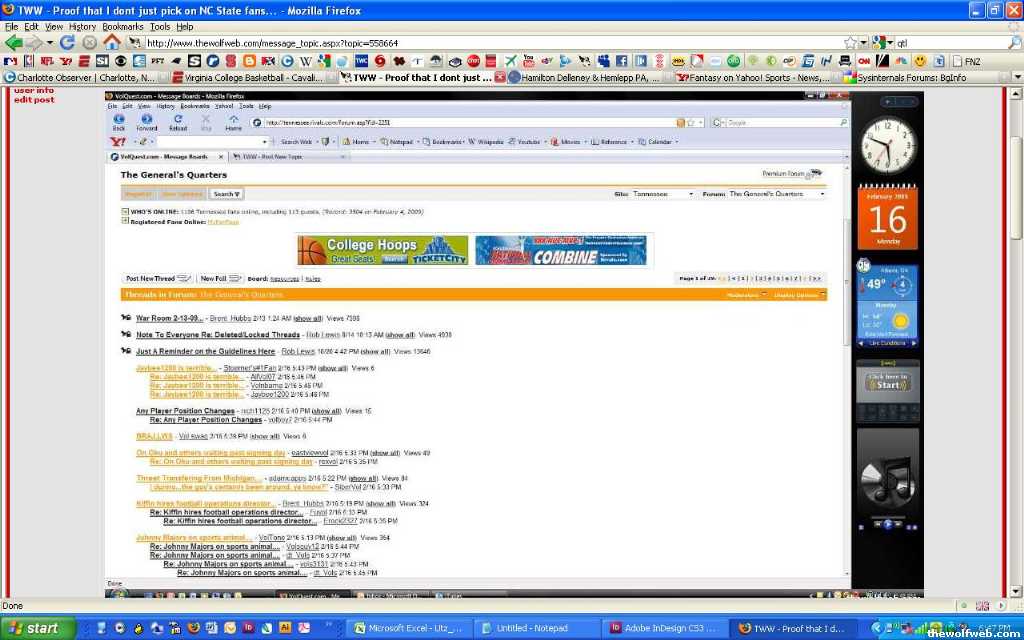Bookmark this page with the star icon
Screen dimensions: 1024x640
point(850,43)
